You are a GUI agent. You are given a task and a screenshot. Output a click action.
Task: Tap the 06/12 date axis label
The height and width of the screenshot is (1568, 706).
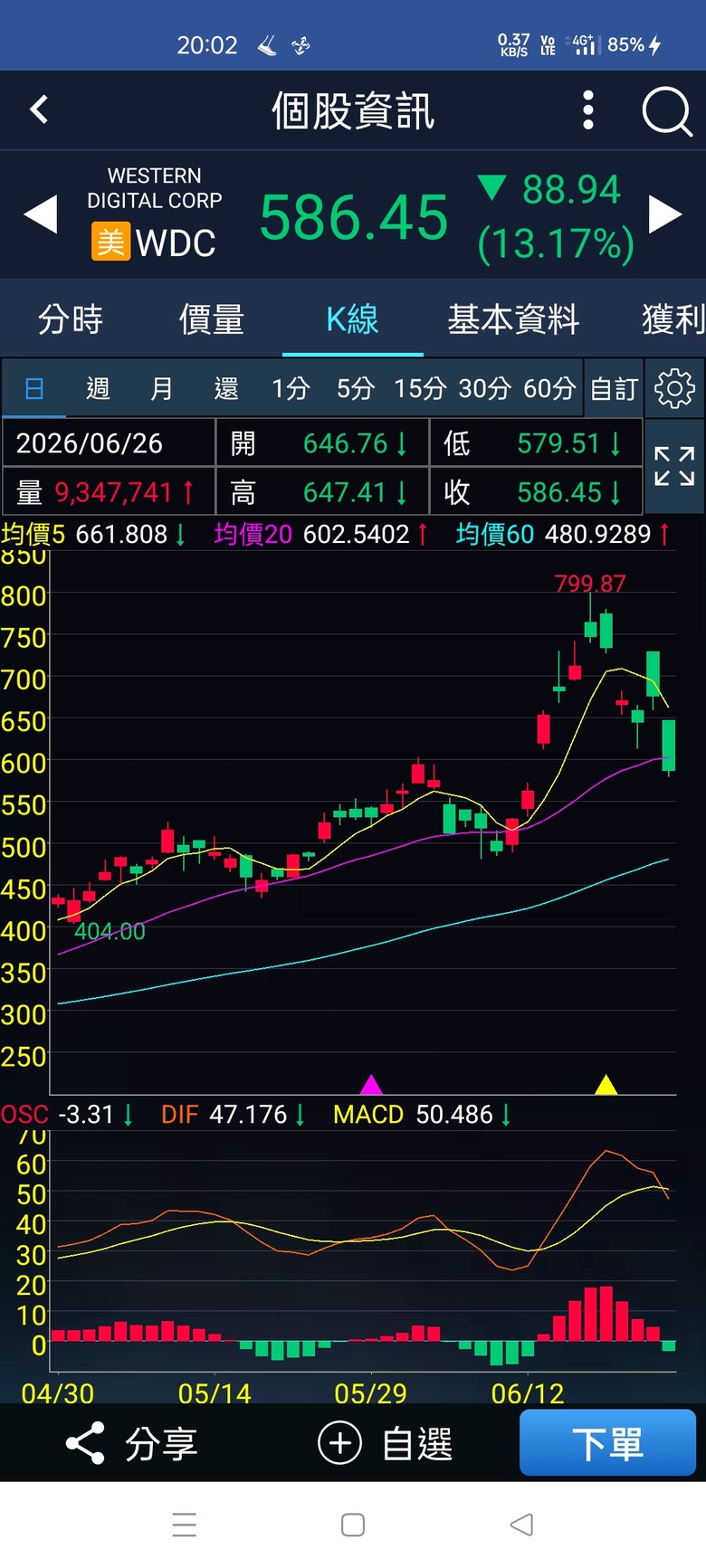pos(528,1393)
